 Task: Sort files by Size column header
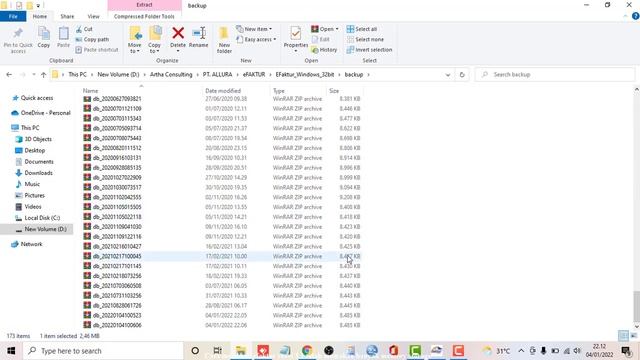334,91
